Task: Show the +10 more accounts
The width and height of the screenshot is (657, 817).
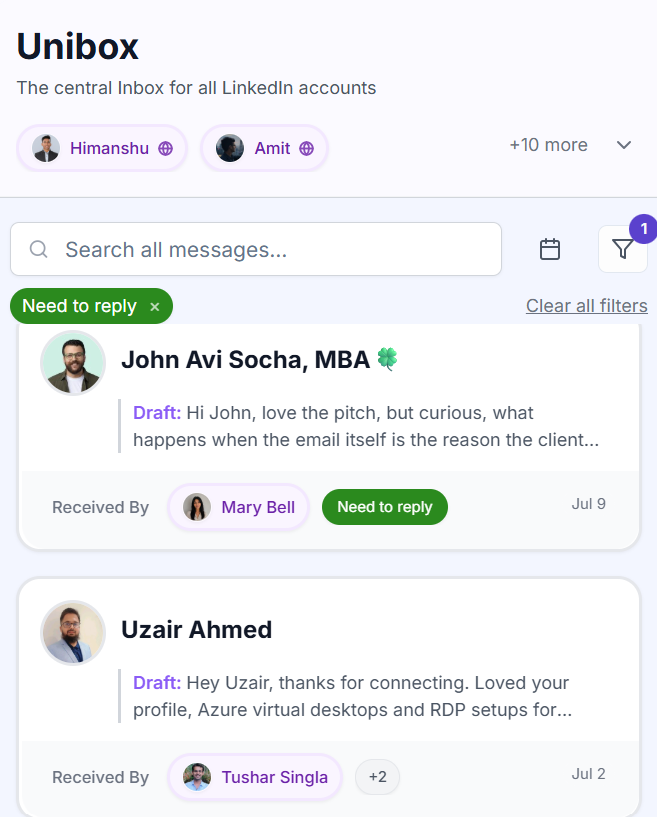Action: click(549, 145)
